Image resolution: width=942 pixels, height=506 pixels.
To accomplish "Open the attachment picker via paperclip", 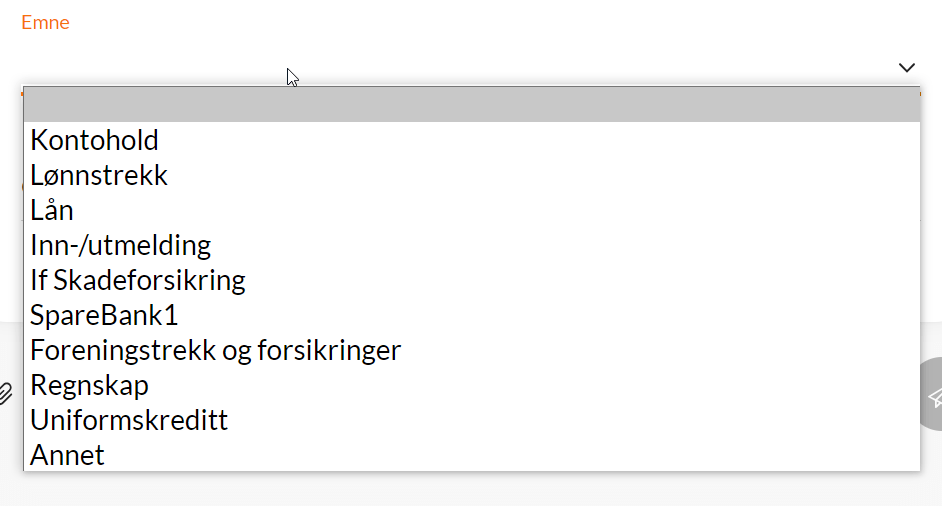I will pyautogui.click(x=6, y=393).
